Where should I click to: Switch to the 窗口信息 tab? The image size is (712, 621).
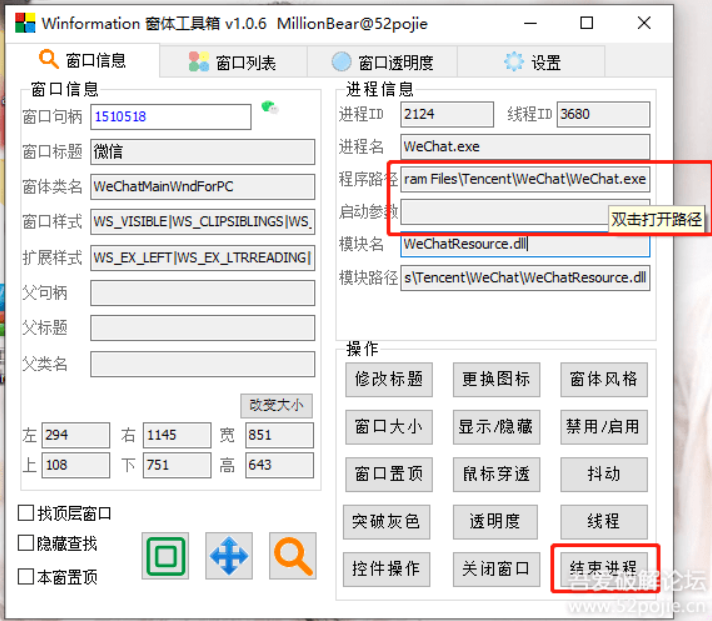pos(82,60)
